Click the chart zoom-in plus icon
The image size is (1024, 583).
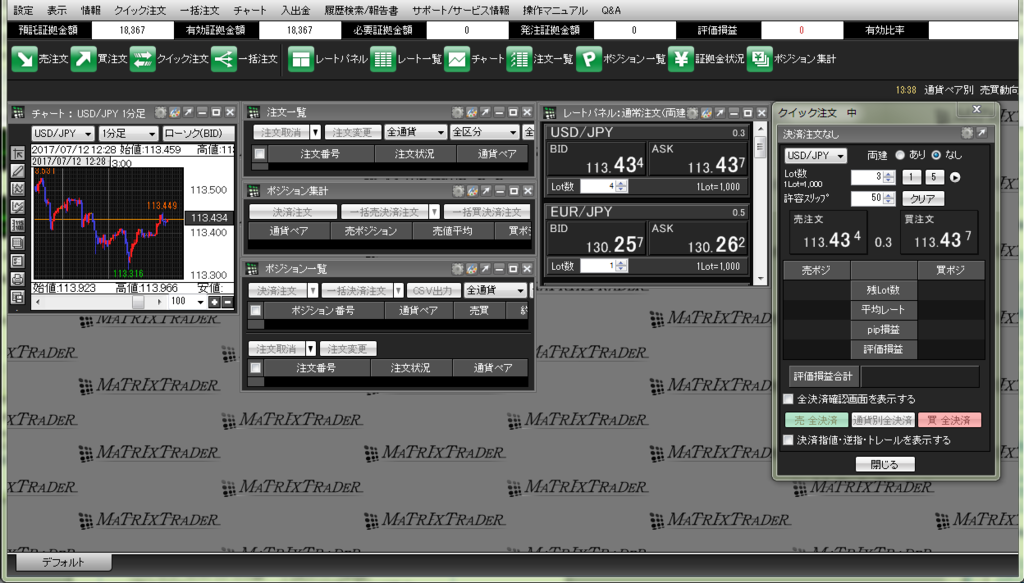pyautogui.click(x=214, y=302)
